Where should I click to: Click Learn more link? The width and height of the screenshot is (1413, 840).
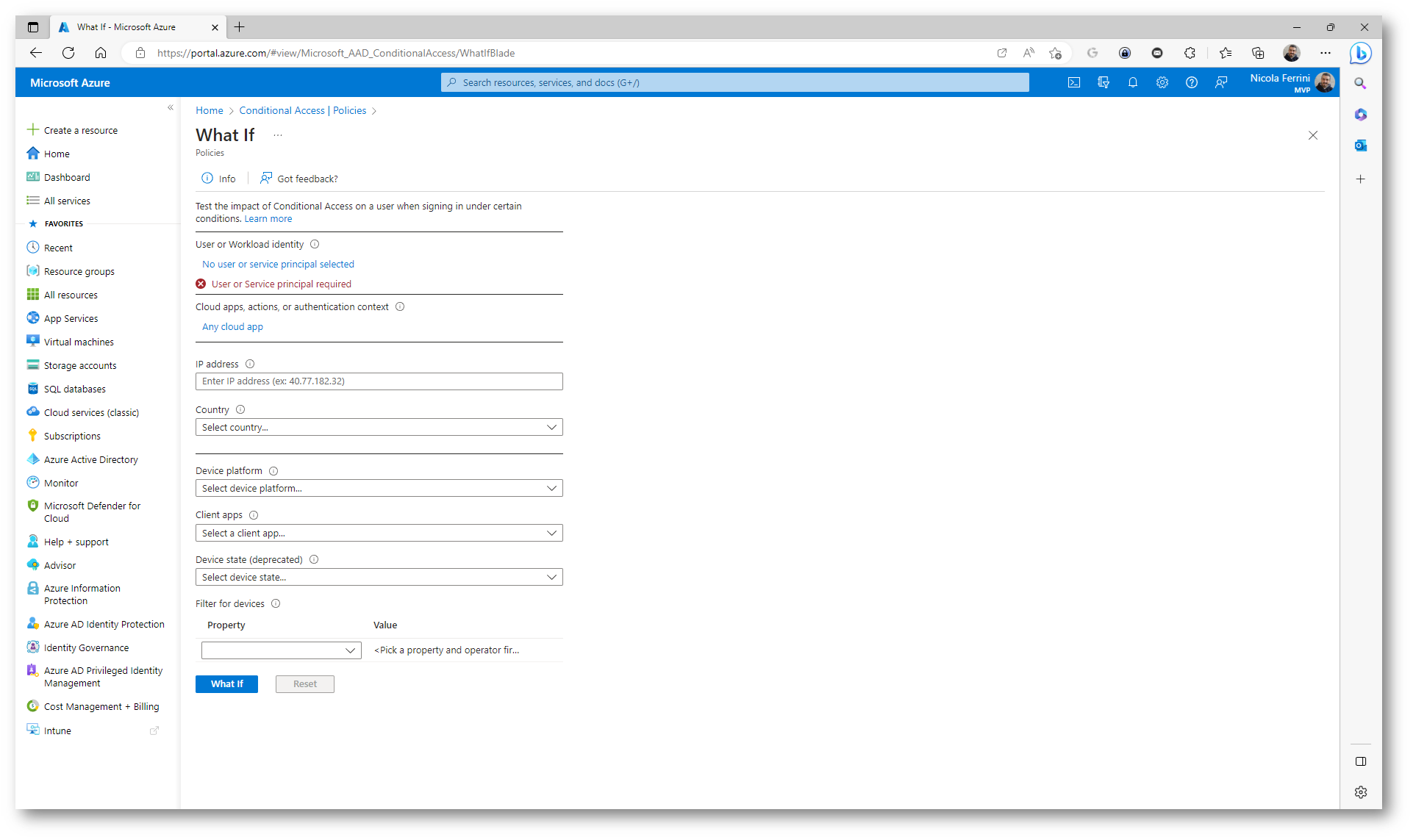pos(268,219)
